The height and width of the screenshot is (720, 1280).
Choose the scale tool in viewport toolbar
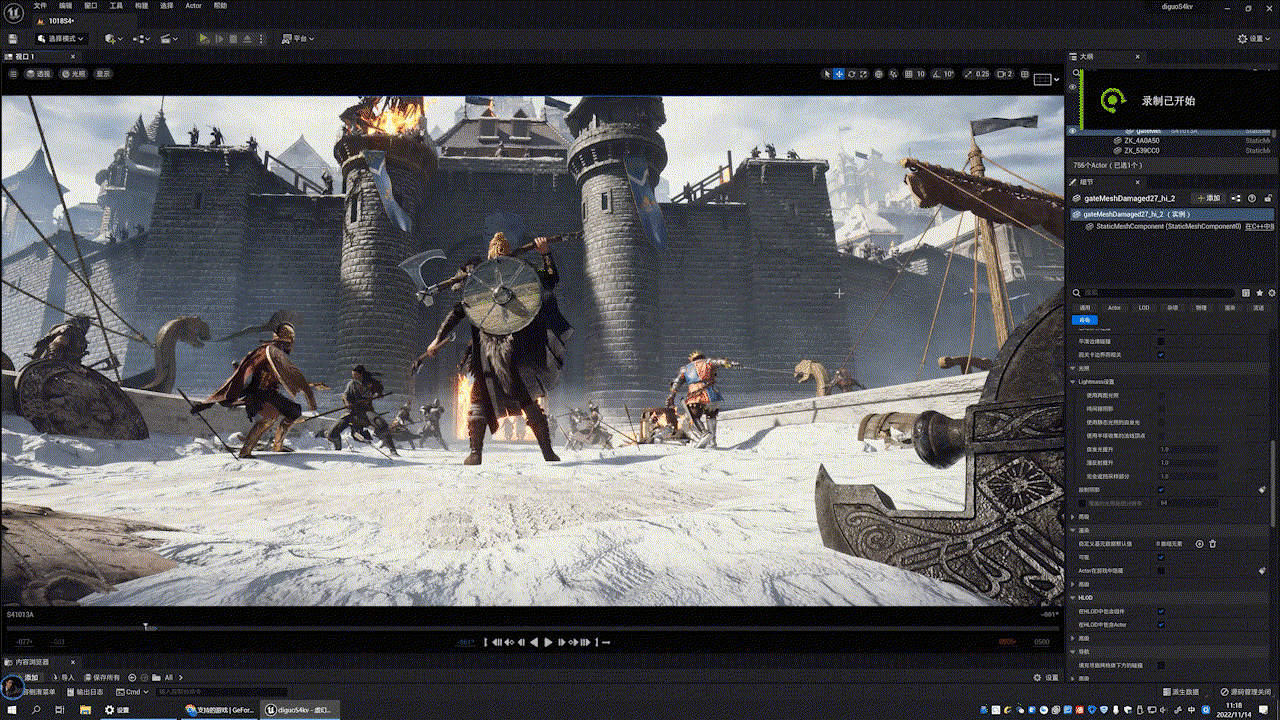coord(863,74)
